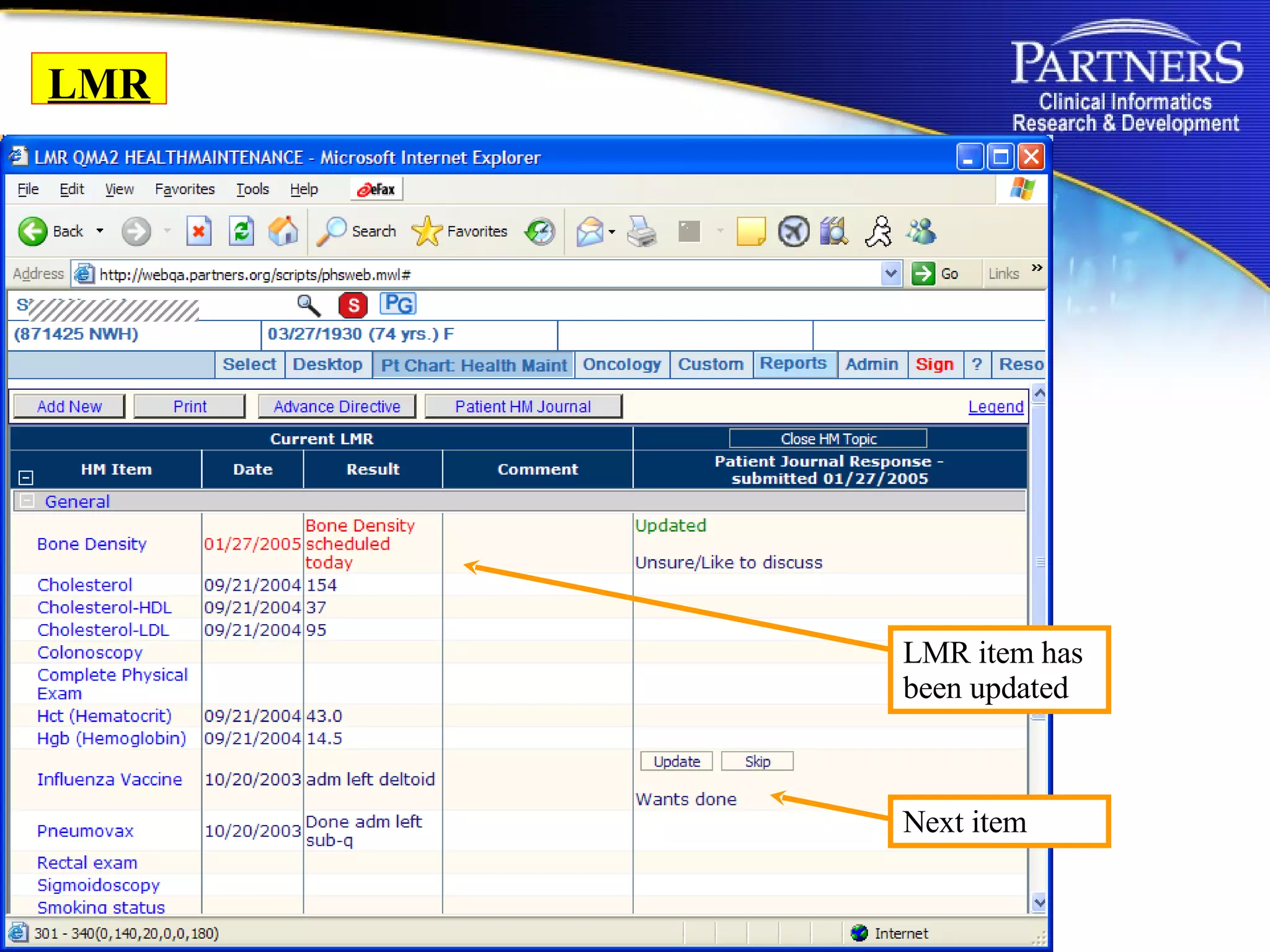1270x952 pixels.
Task: Click the yellow Discuss note icon
Action: 751,232
